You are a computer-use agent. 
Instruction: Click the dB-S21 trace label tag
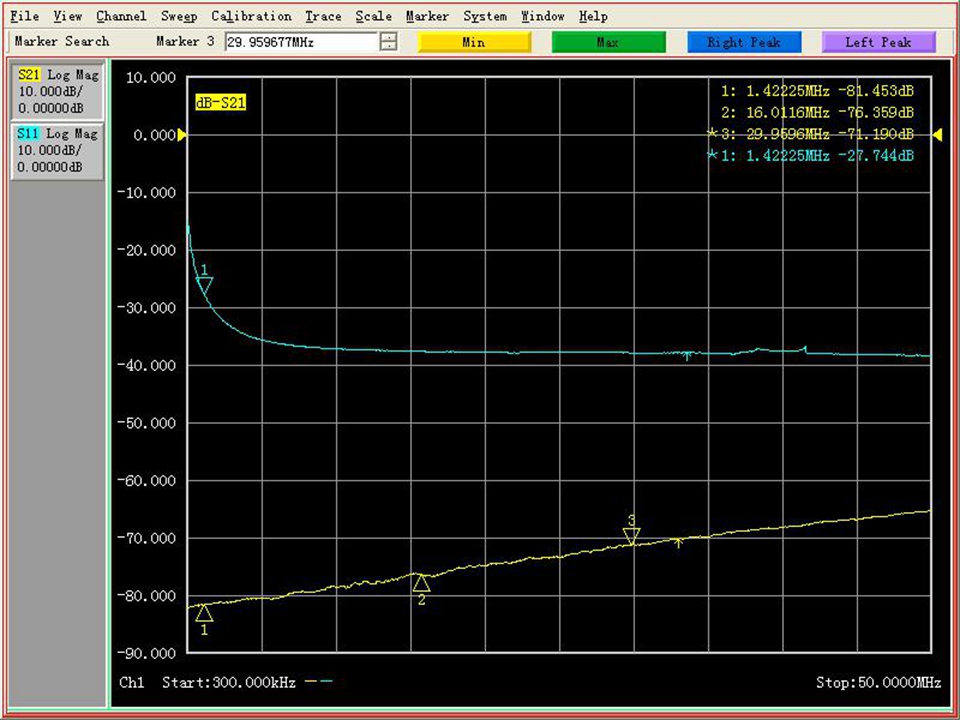pyautogui.click(x=220, y=102)
